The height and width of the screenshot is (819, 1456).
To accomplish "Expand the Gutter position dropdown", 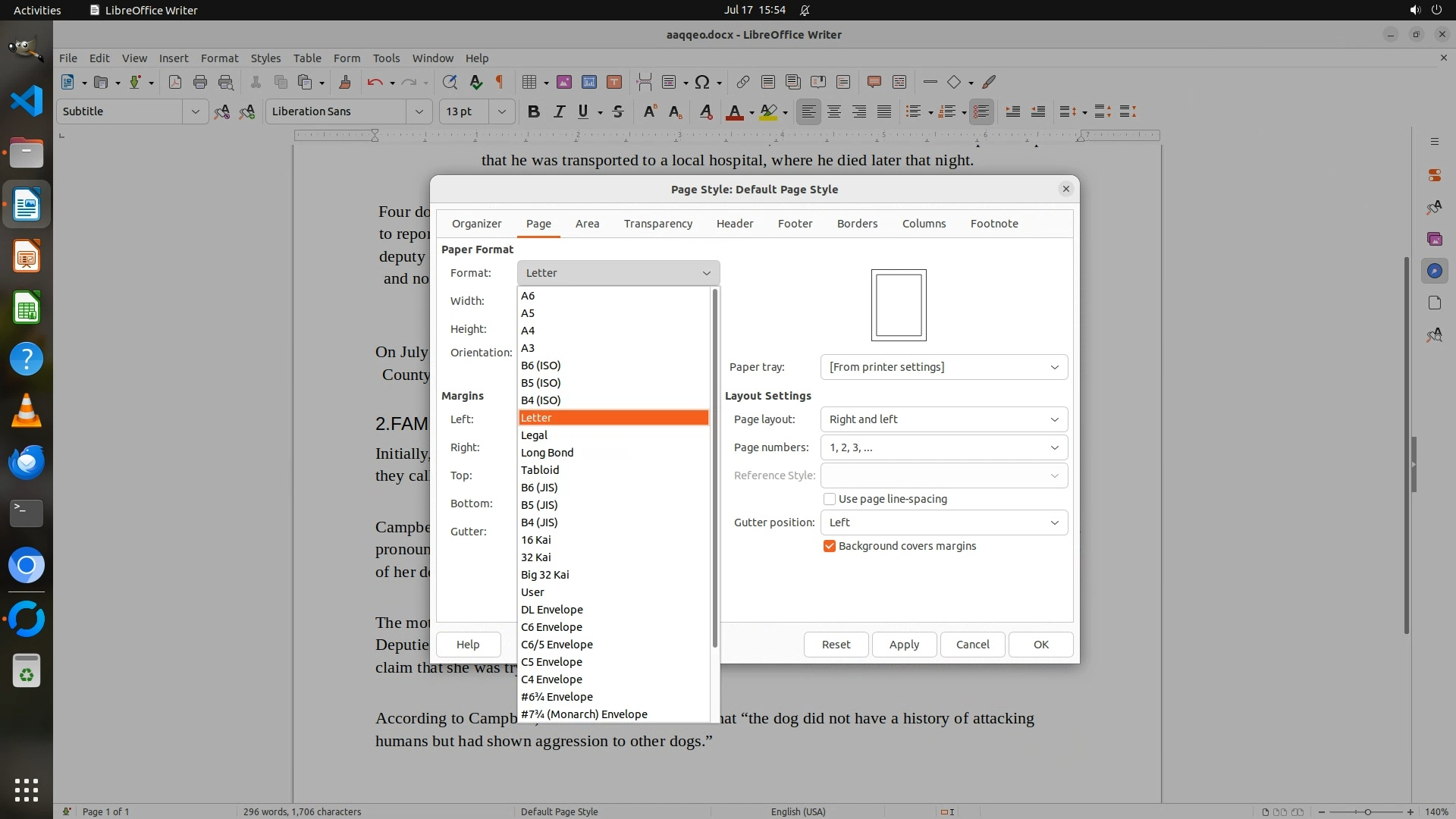I will 943,522.
